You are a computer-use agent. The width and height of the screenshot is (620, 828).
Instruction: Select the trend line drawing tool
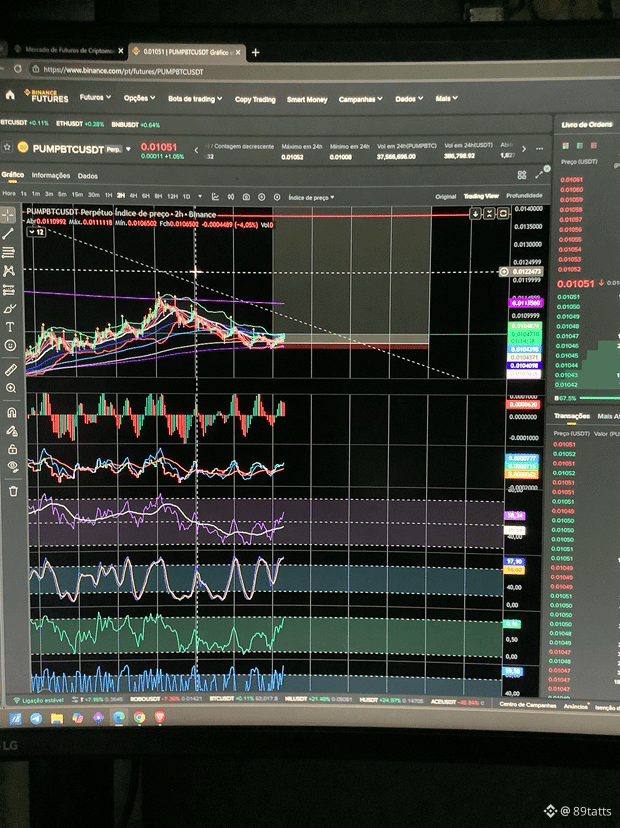click(8, 233)
